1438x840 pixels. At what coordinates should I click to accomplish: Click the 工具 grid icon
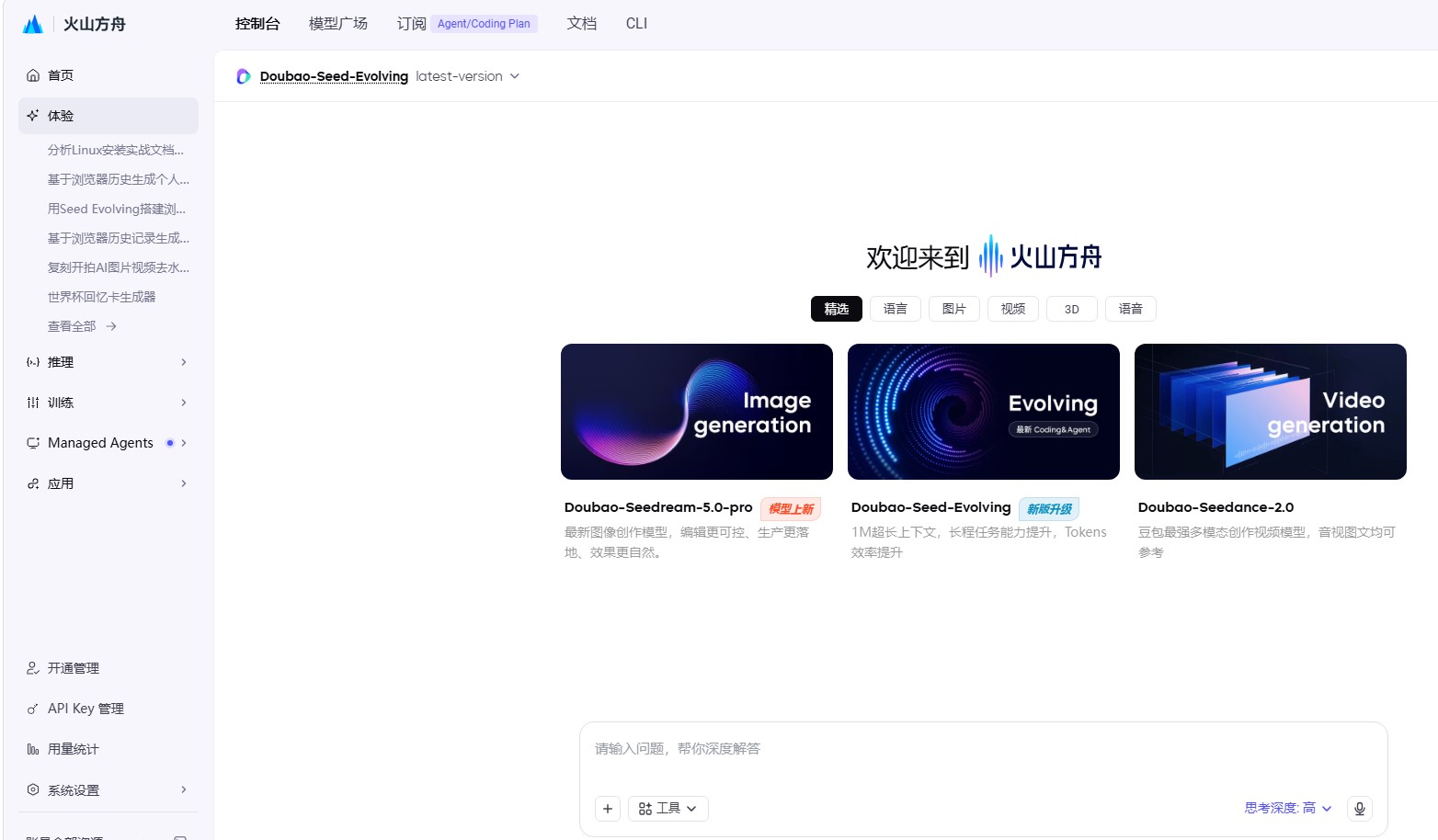[645, 809]
